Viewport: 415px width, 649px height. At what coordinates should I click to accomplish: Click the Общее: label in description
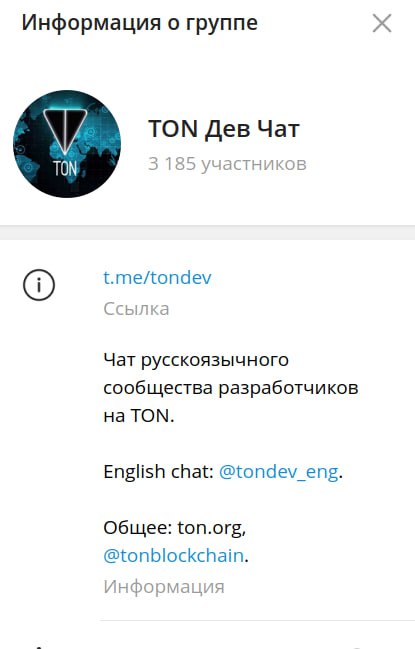(138, 528)
